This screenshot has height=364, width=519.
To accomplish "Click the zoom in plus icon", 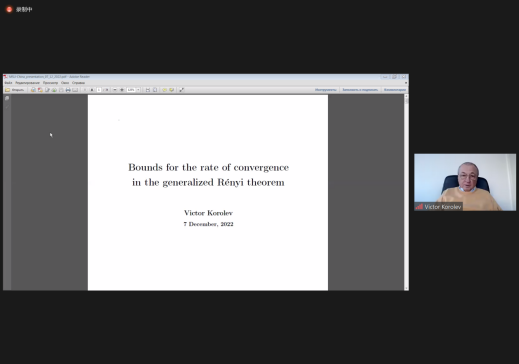I will pos(122,90).
